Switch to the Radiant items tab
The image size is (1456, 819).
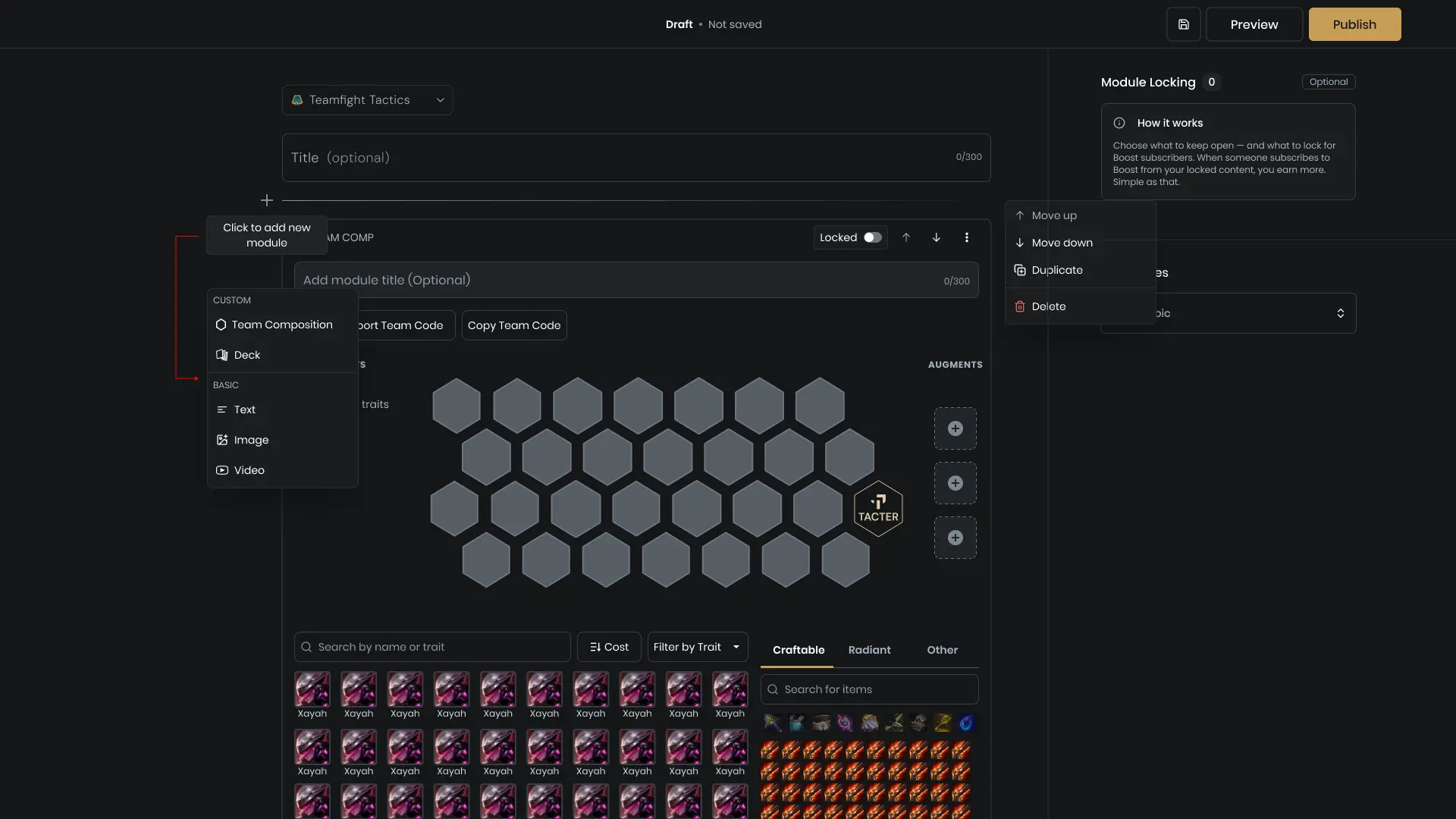coord(869,650)
